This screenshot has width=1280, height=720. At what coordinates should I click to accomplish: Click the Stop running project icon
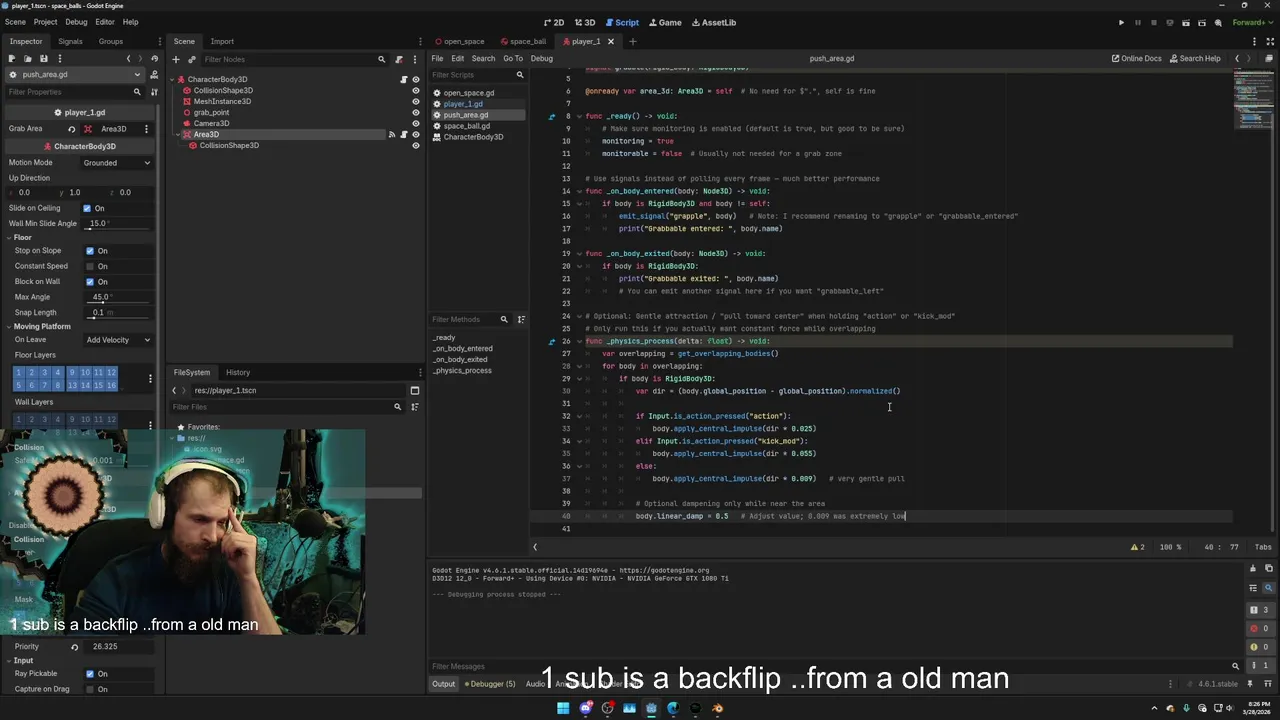point(1153,22)
